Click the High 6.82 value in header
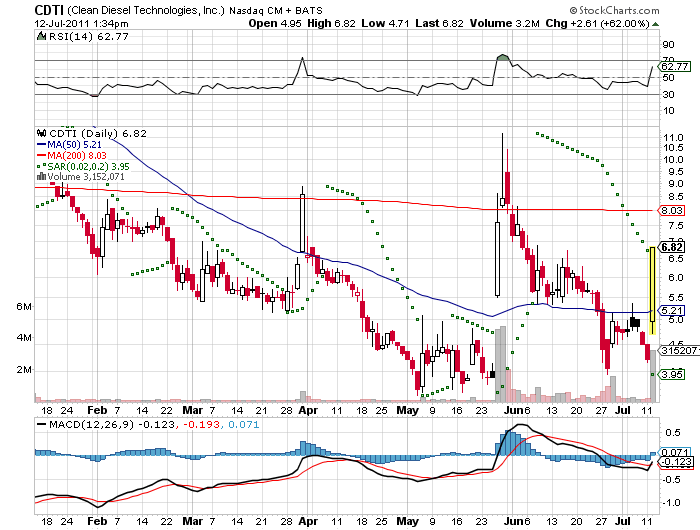Image resolution: width=700 pixels, height=530 pixels. coord(331,23)
